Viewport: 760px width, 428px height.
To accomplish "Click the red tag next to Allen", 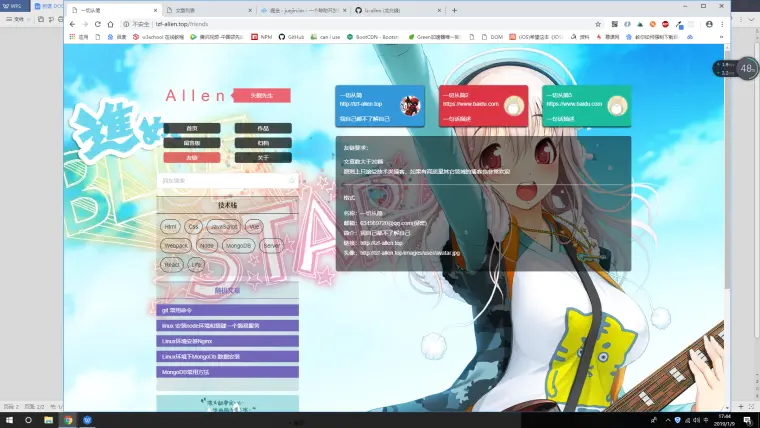I will (x=262, y=95).
